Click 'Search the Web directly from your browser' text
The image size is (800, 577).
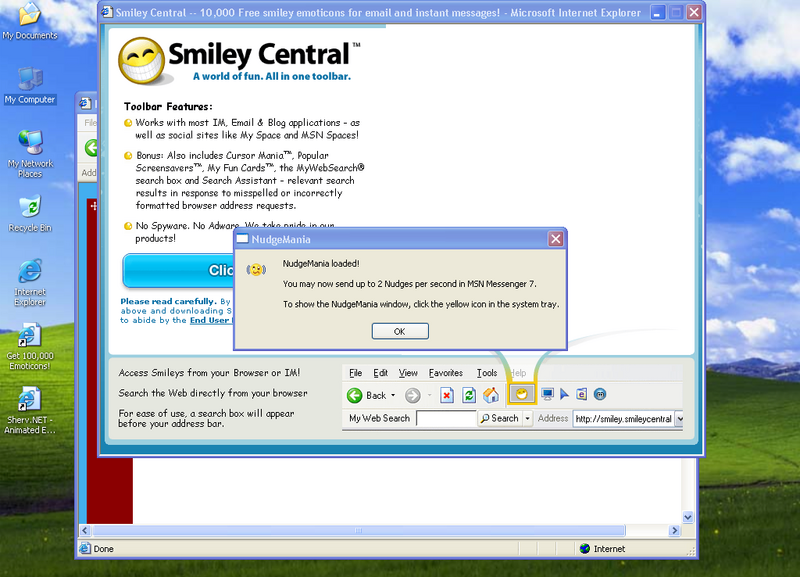(x=213, y=393)
